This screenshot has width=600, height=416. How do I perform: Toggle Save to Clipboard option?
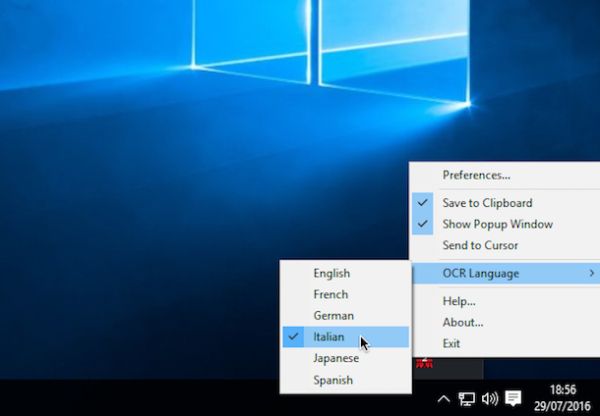point(506,203)
